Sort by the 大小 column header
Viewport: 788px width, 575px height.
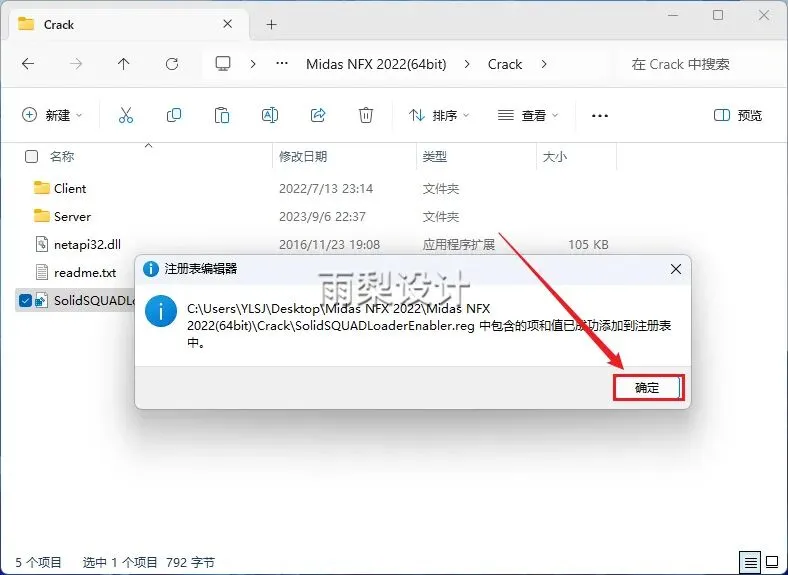[x=555, y=157]
